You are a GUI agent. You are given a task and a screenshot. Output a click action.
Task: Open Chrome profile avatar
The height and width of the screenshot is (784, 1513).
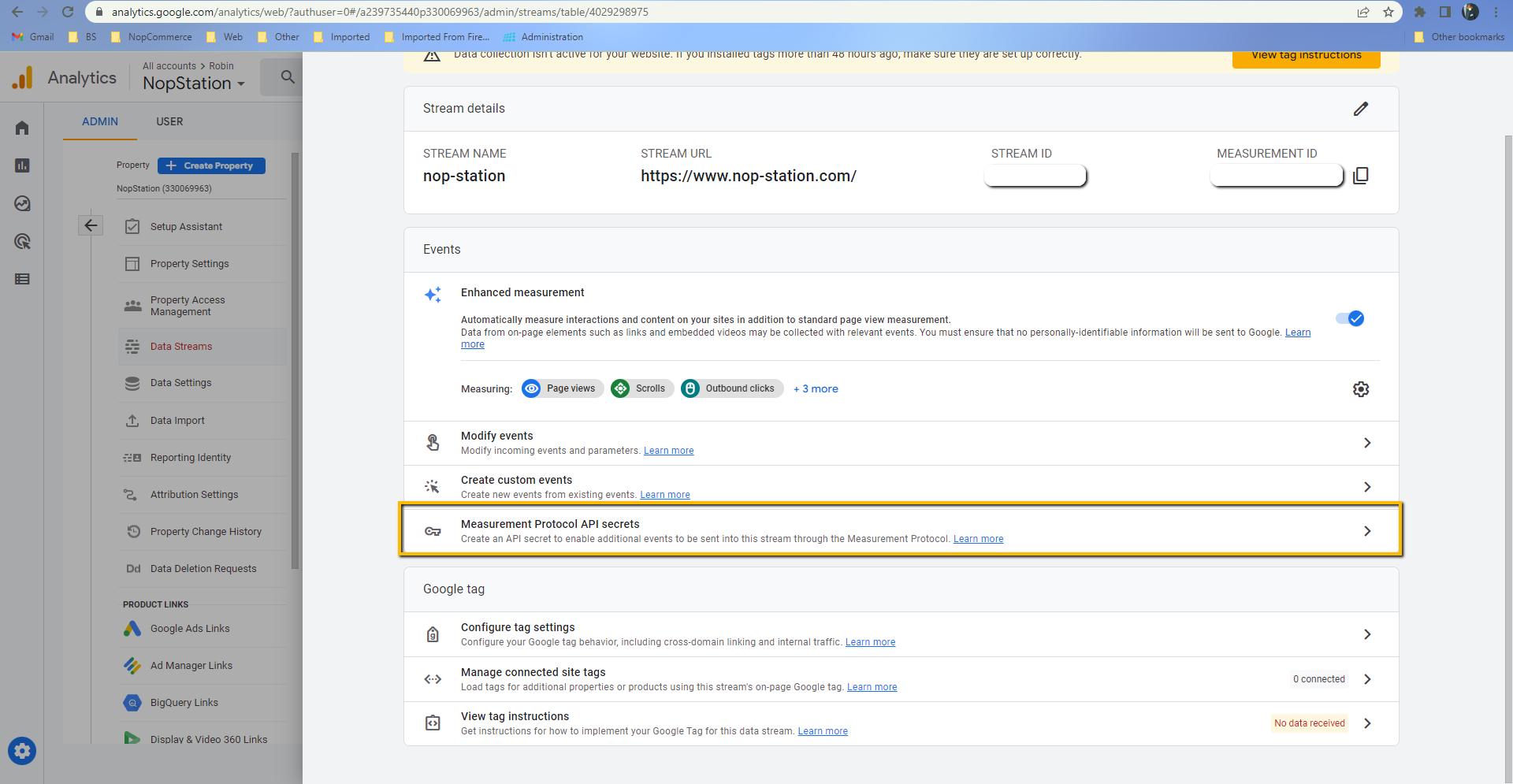point(1470,12)
